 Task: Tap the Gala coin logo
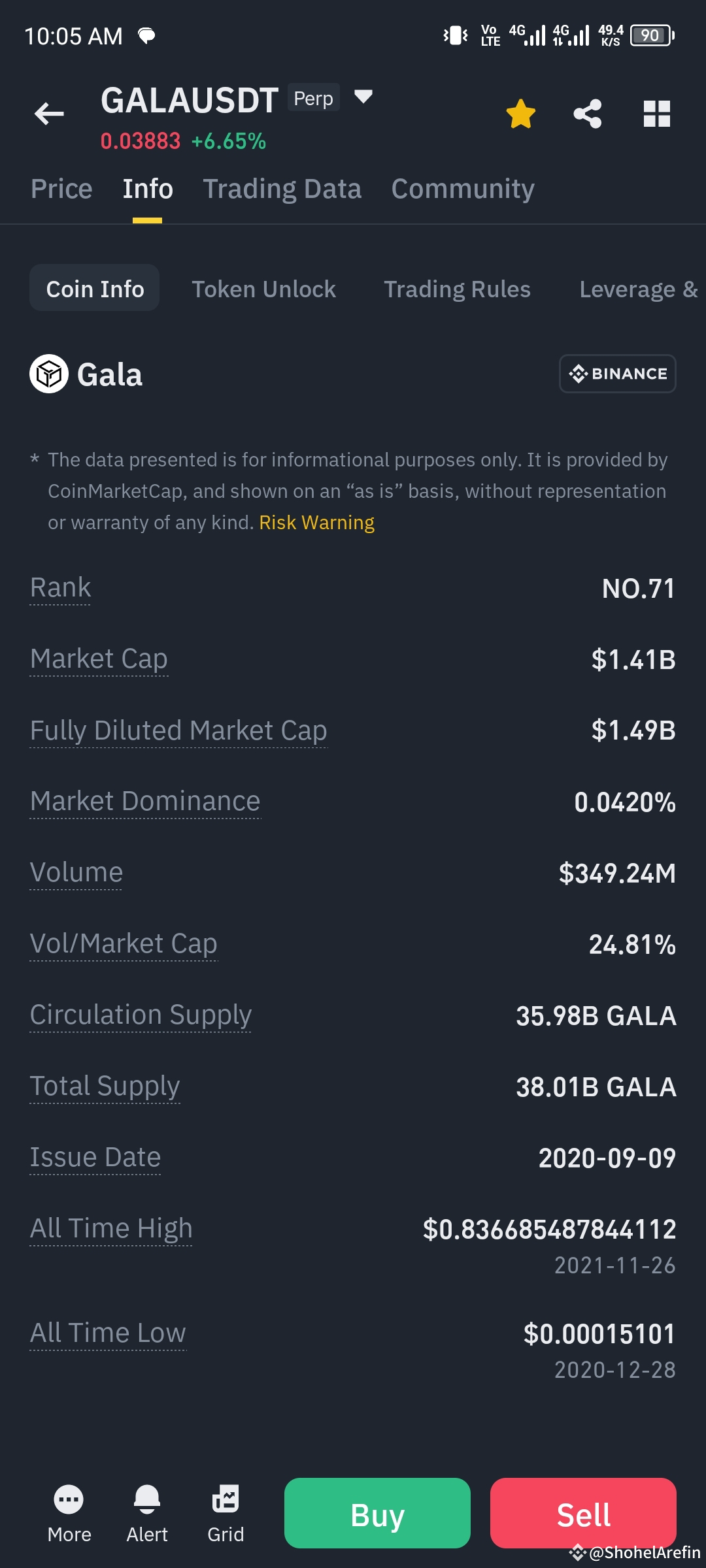point(49,374)
